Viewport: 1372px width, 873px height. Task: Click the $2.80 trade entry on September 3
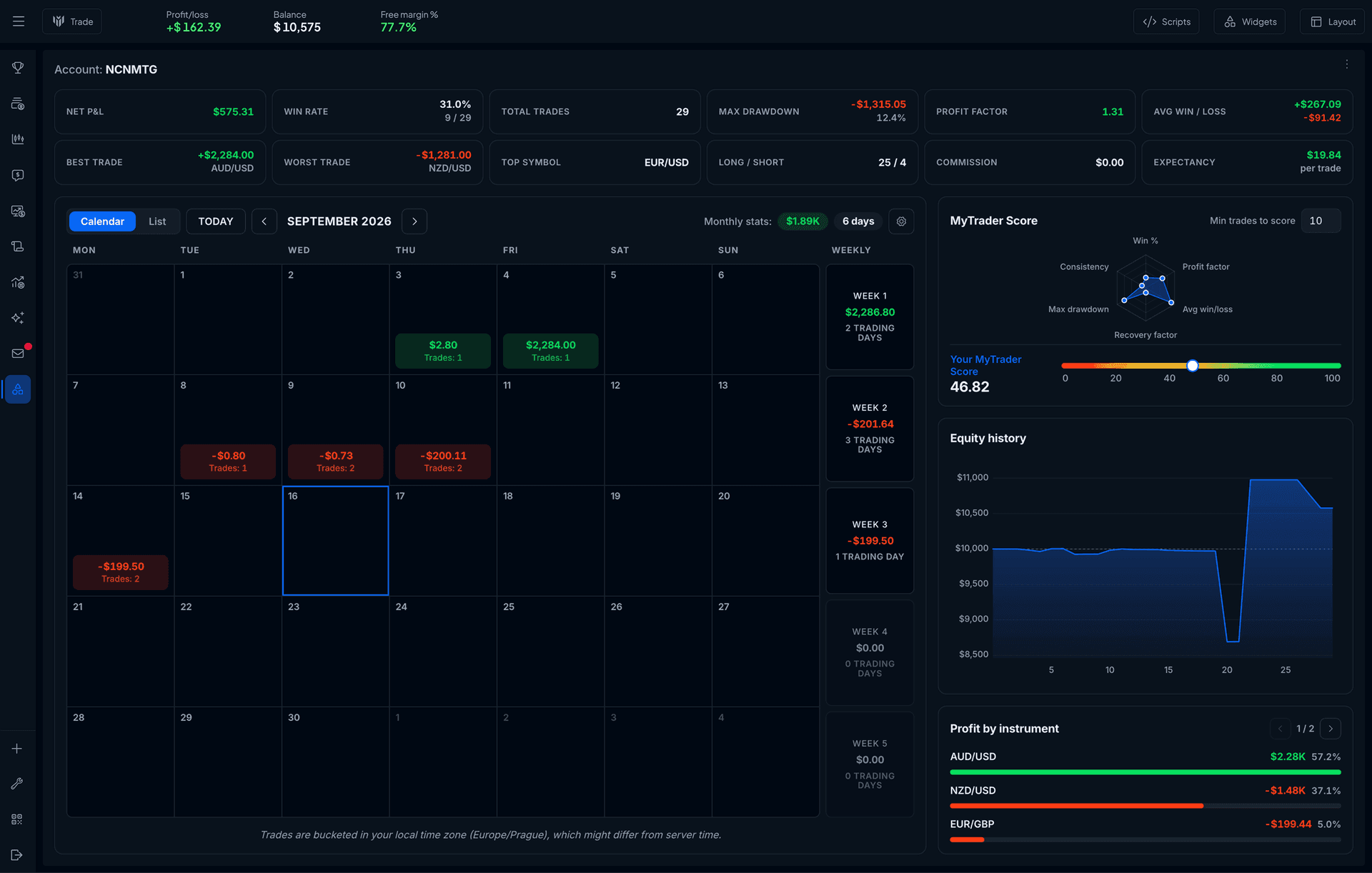point(443,351)
